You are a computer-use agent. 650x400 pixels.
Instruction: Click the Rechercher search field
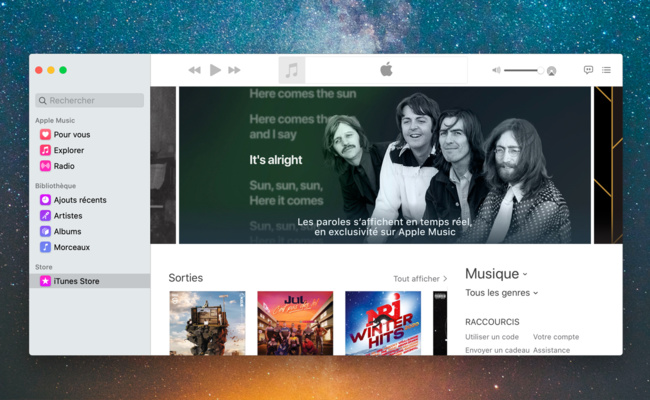tap(90, 100)
